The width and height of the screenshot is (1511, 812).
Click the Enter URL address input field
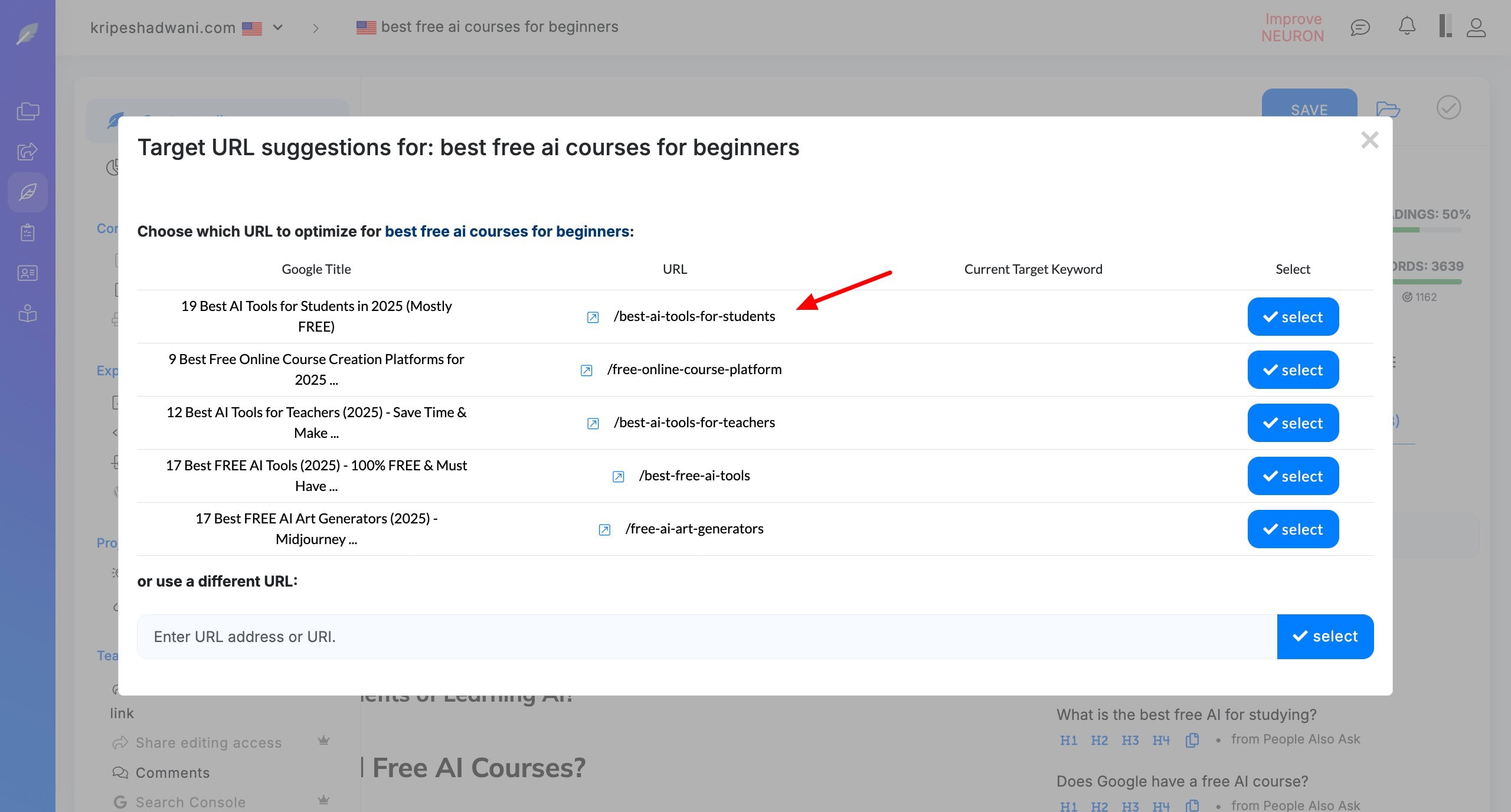(707, 637)
